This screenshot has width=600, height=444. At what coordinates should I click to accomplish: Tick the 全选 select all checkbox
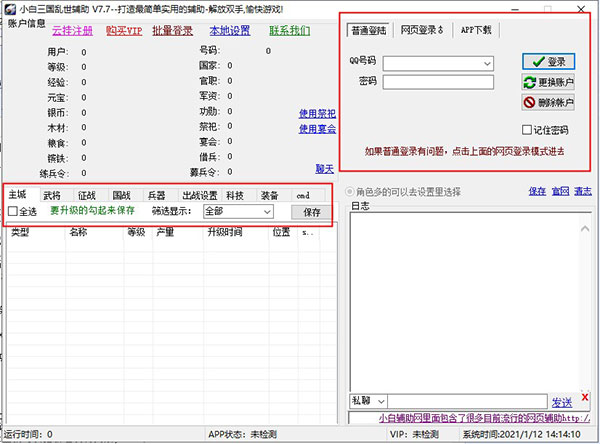[13, 212]
